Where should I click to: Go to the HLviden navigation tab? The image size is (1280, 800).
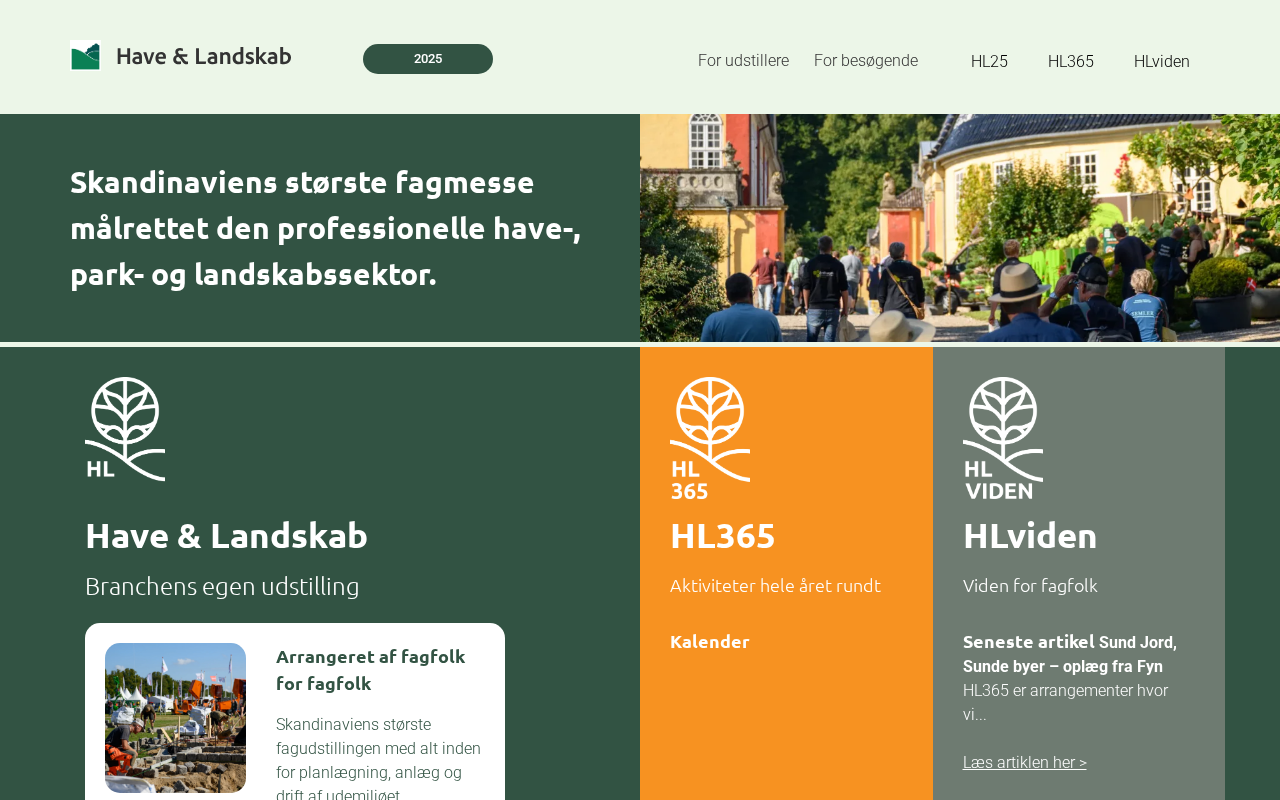(x=1162, y=61)
